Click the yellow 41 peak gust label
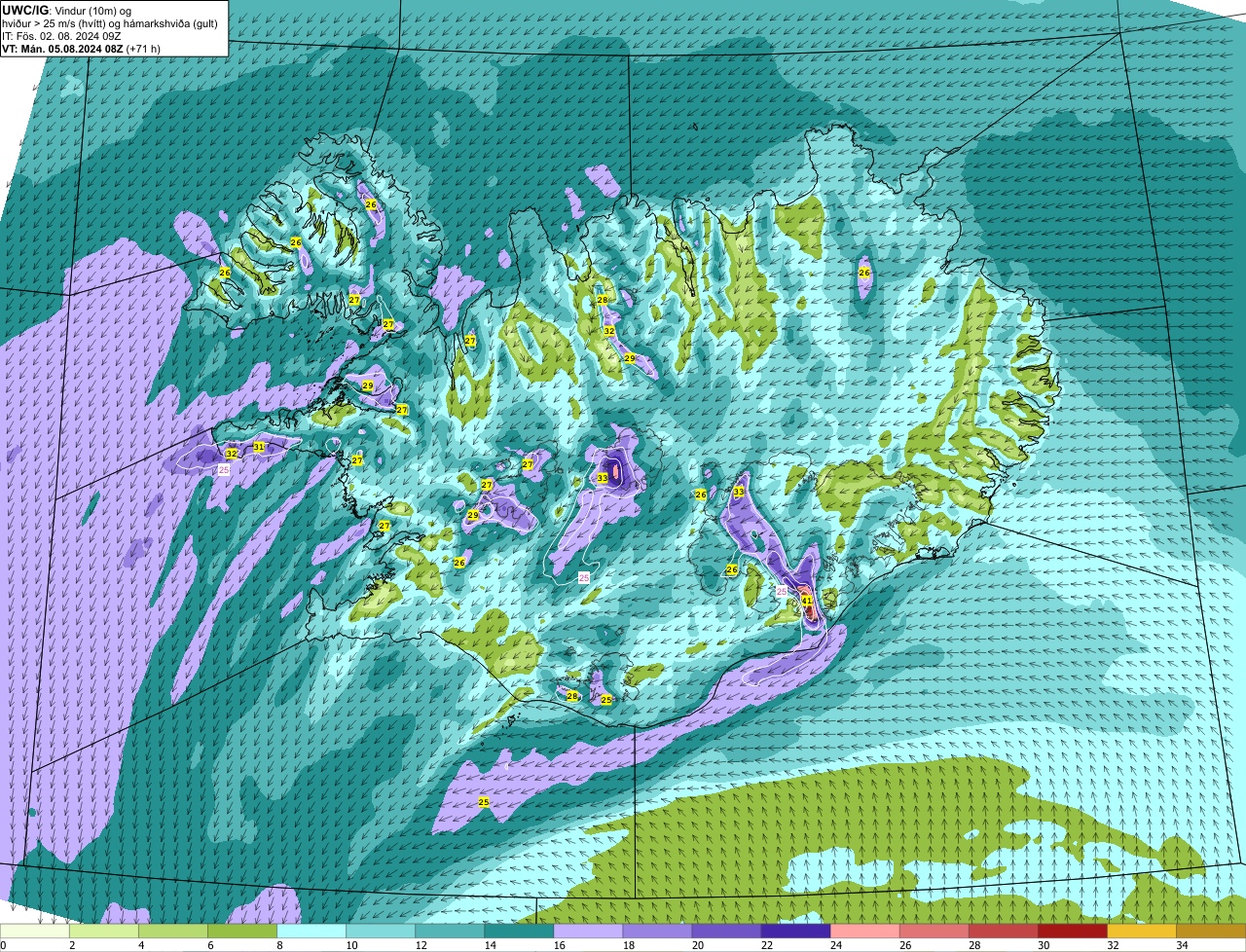 tap(807, 601)
